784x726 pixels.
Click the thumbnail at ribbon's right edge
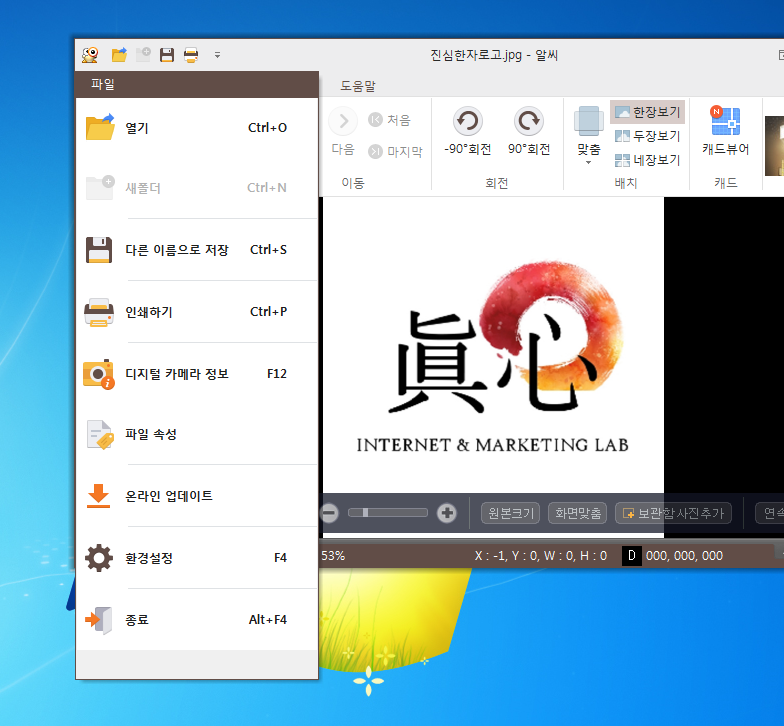[774, 146]
